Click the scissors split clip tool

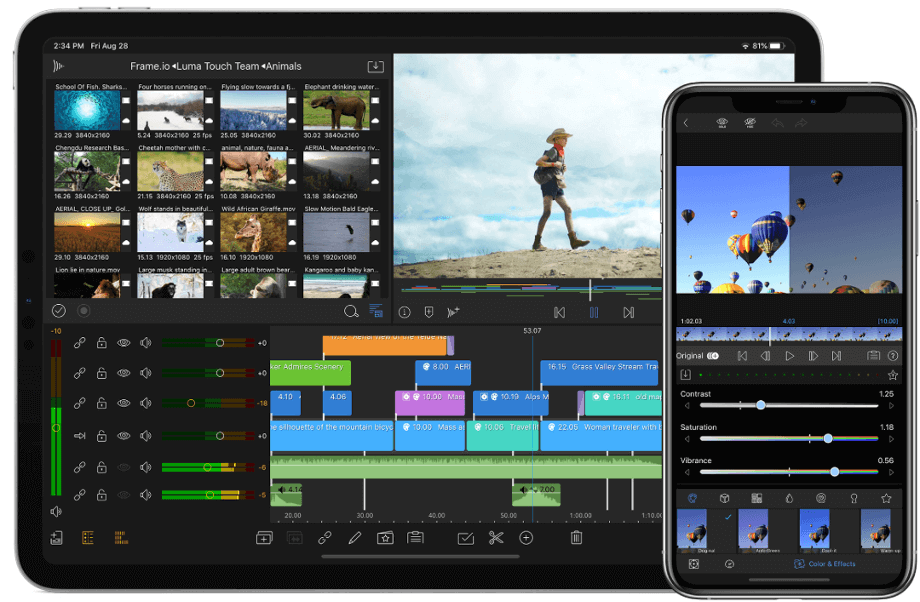coord(496,538)
